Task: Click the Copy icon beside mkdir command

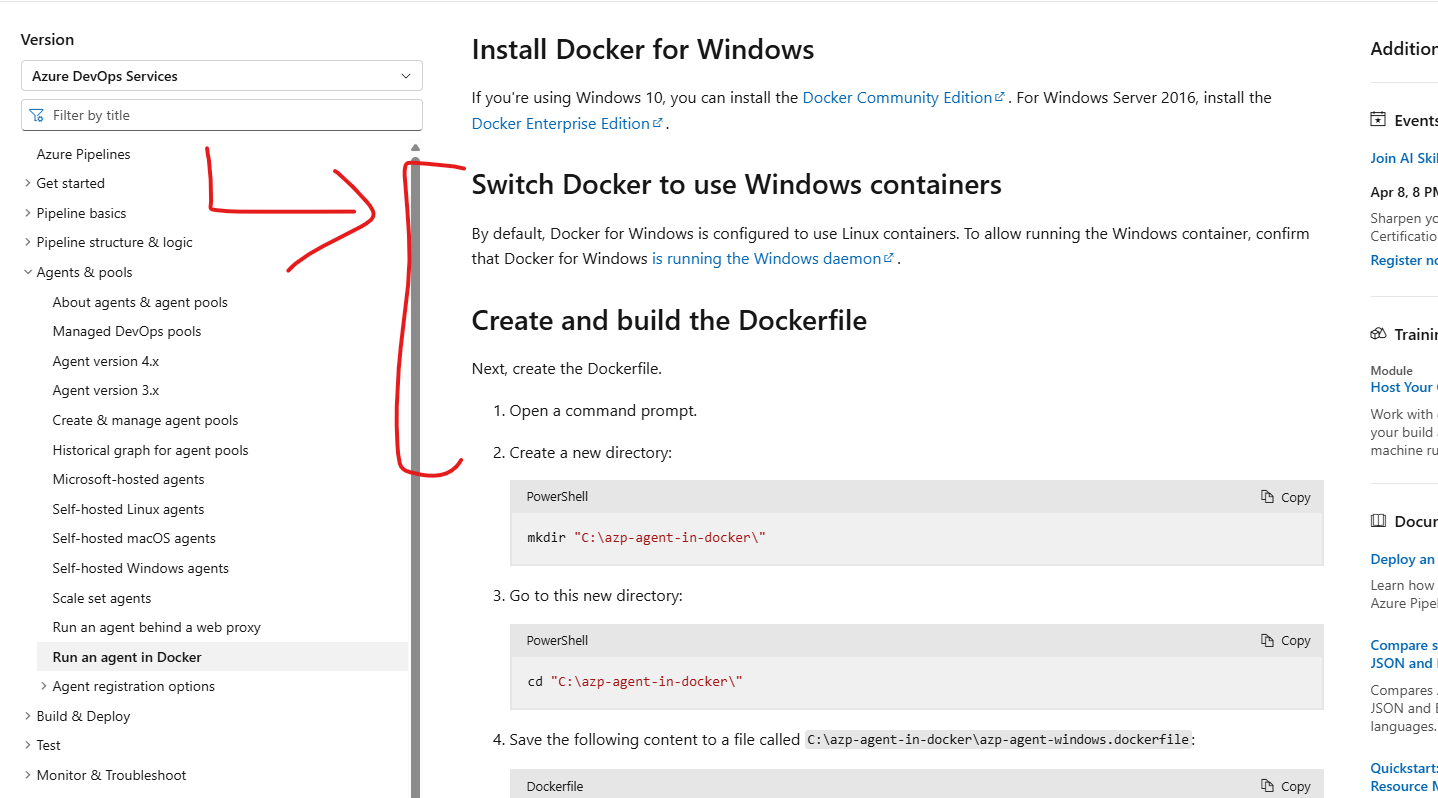Action: pos(1268,497)
